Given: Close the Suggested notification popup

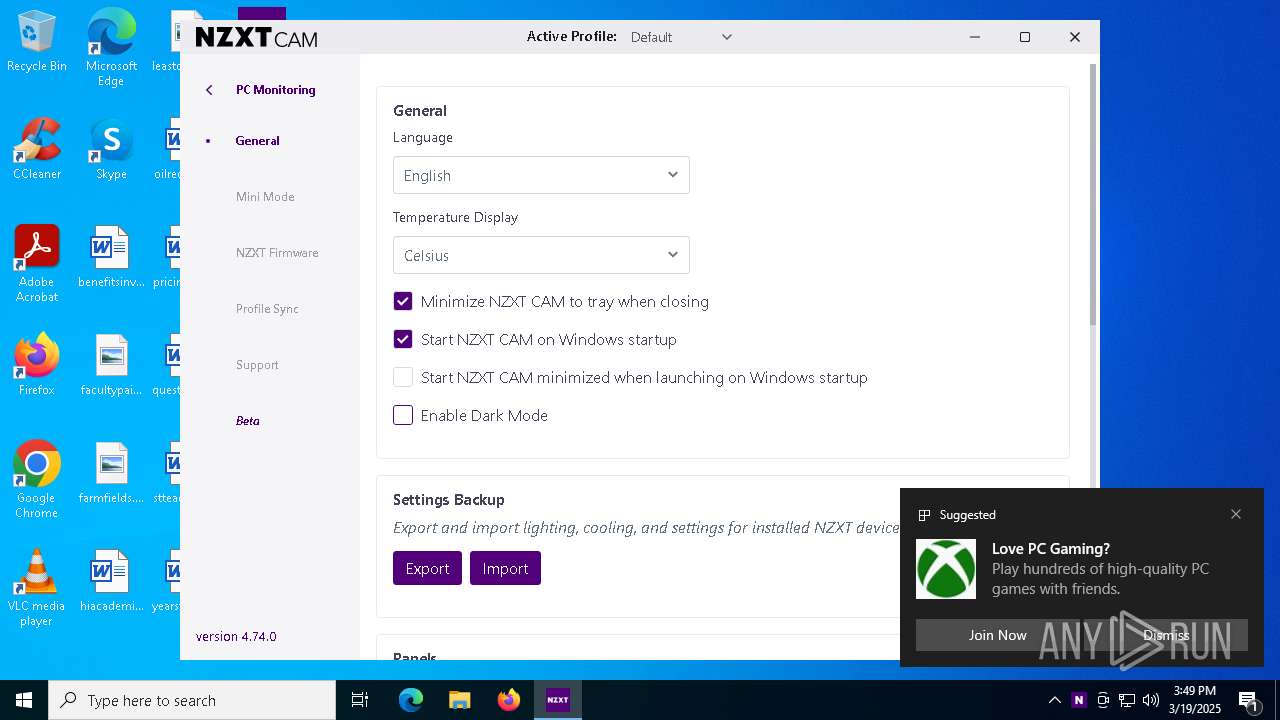Looking at the screenshot, I should [x=1236, y=514].
